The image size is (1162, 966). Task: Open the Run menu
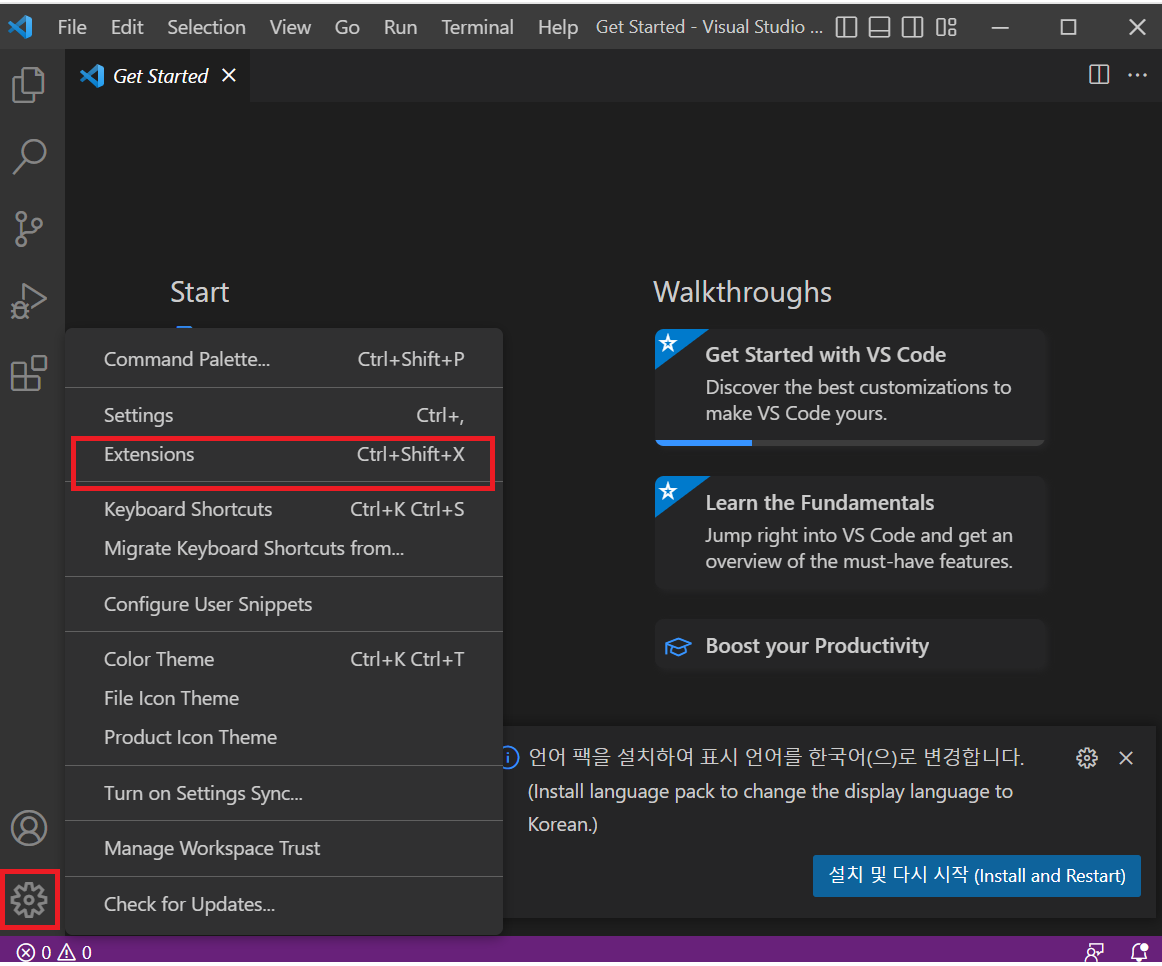(400, 27)
